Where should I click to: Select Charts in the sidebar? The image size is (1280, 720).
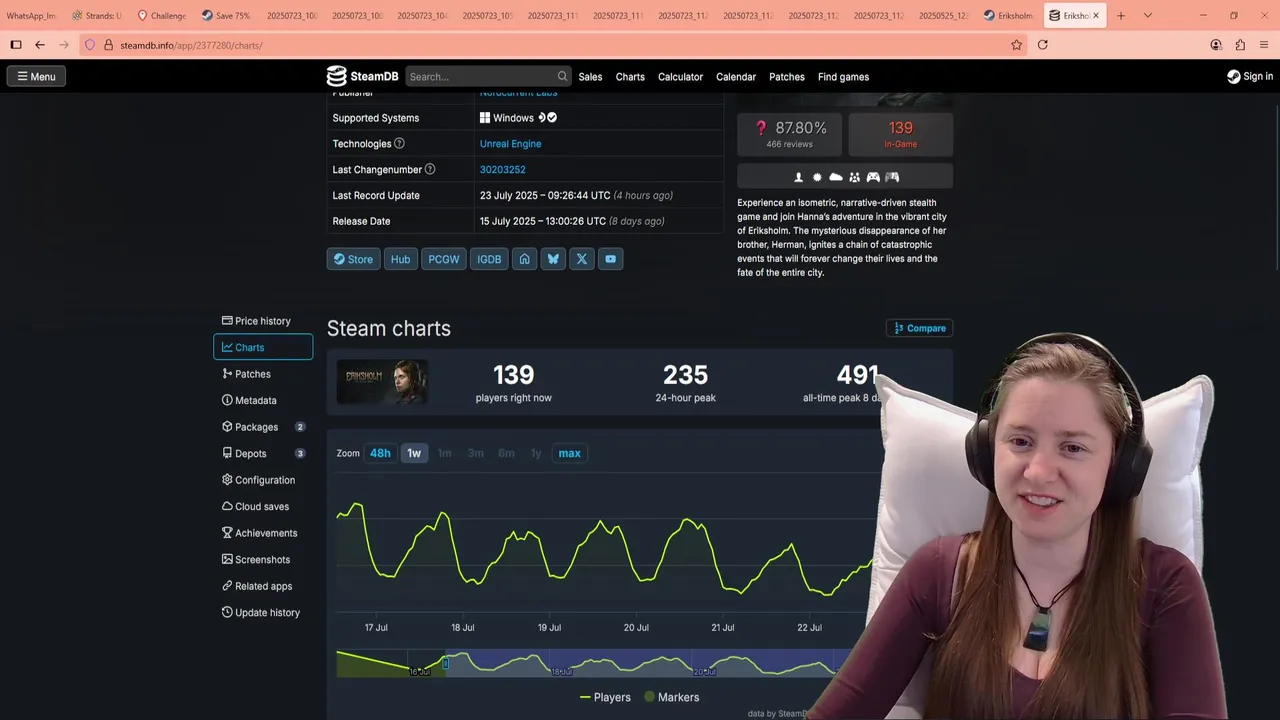click(263, 347)
